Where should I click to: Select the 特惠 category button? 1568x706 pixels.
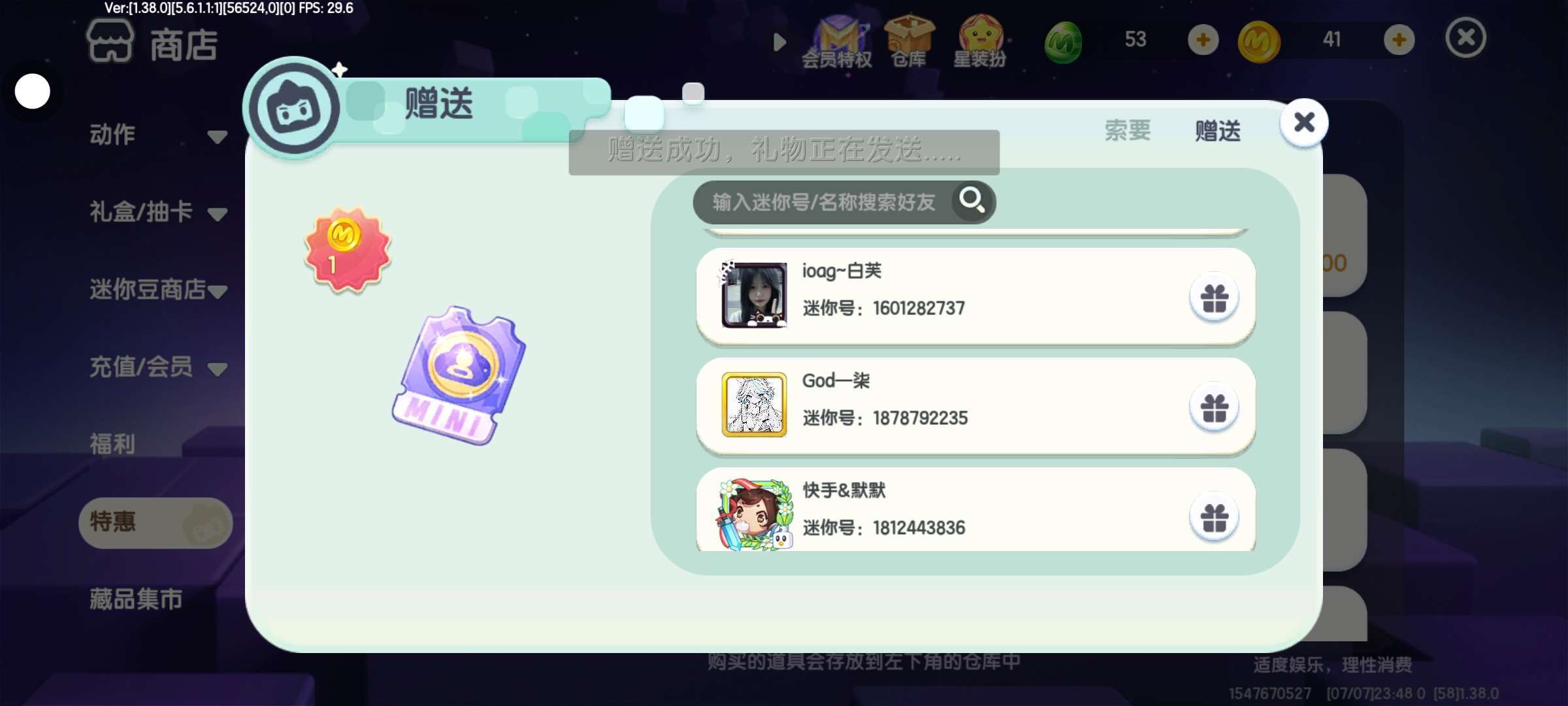[155, 522]
